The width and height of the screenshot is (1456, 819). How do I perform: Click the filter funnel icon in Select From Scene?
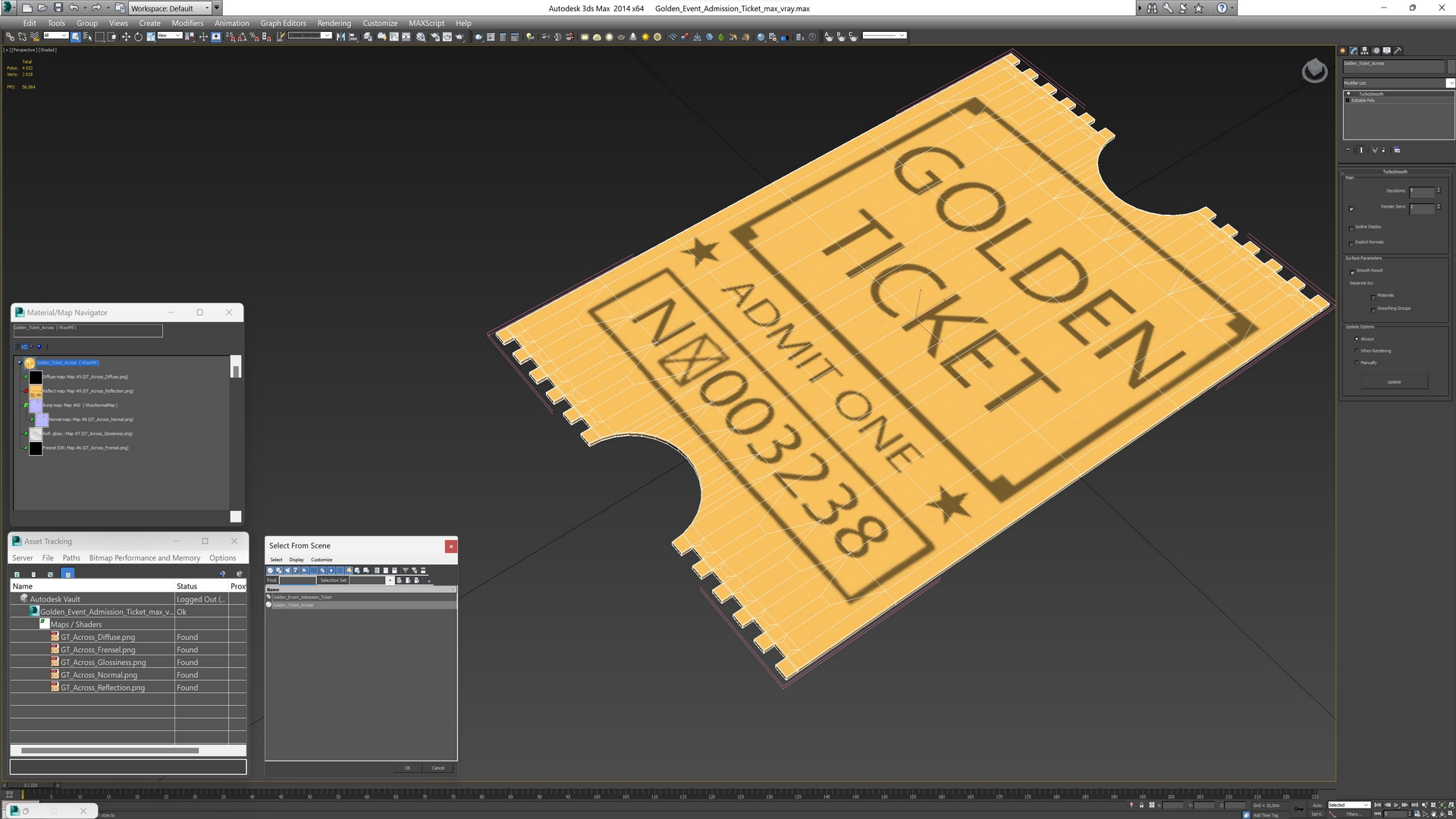pyautogui.click(x=405, y=570)
